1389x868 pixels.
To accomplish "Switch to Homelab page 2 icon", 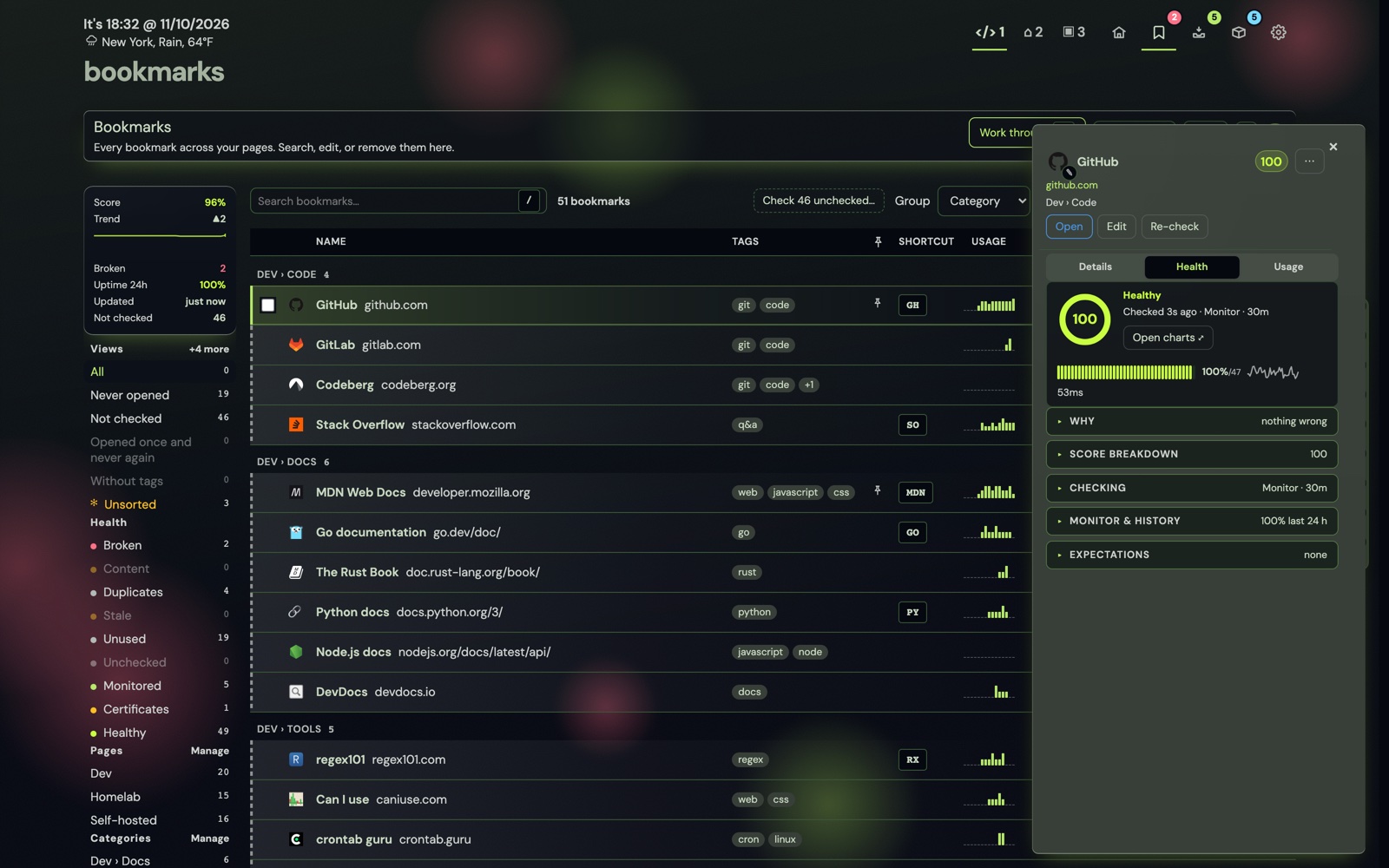I will point(1033,32).
